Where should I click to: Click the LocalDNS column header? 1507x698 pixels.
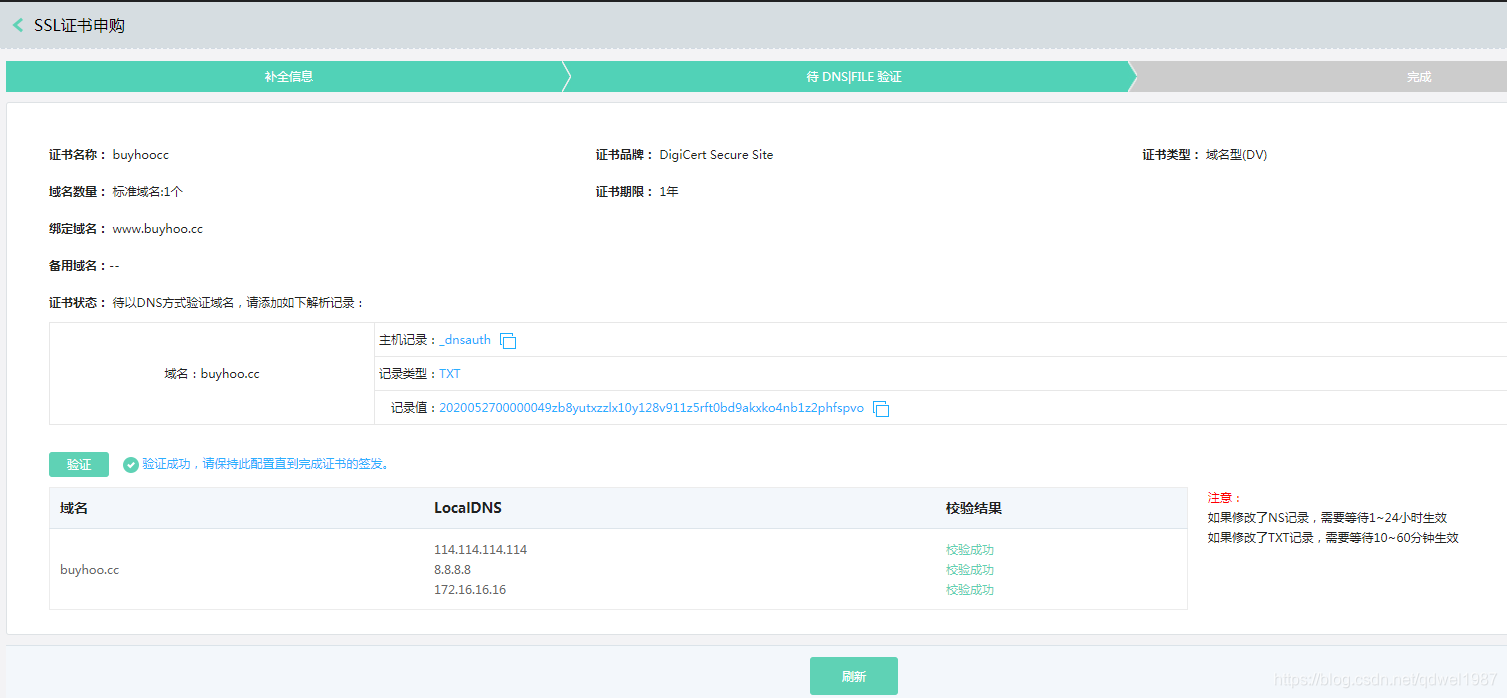pos(468,508)
